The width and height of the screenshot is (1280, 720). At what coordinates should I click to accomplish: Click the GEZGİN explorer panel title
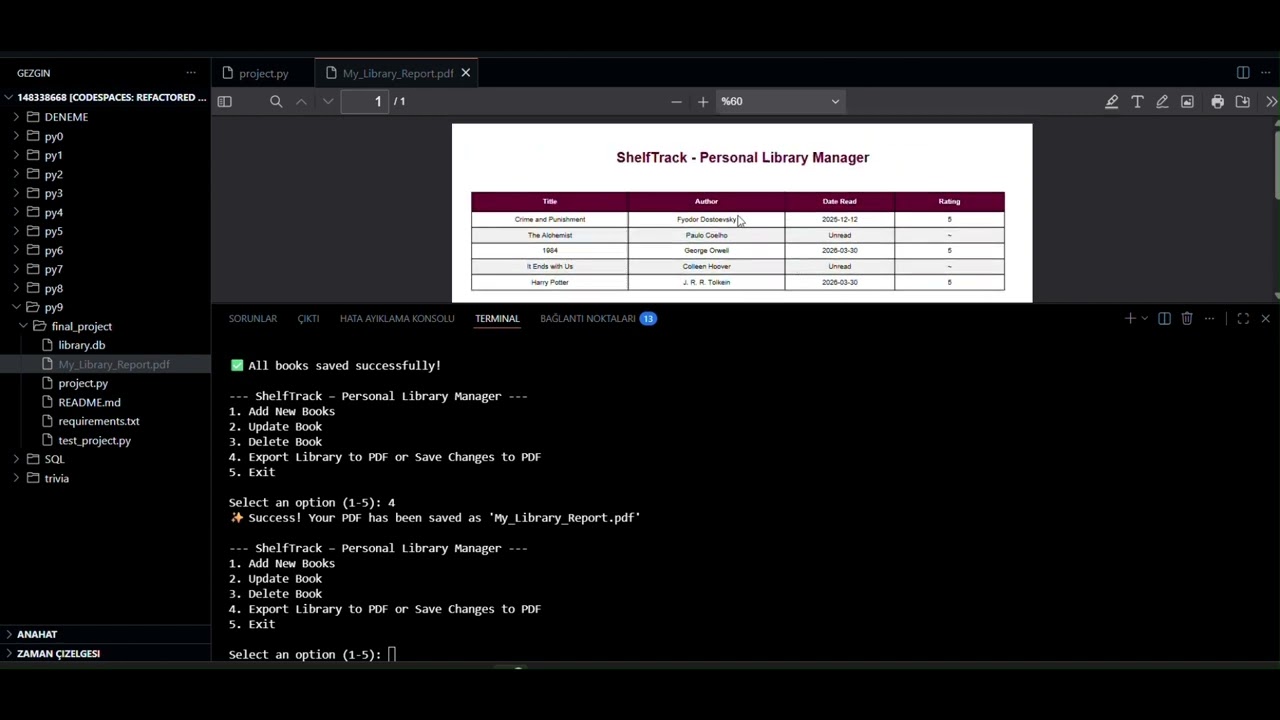pos(33,73)
